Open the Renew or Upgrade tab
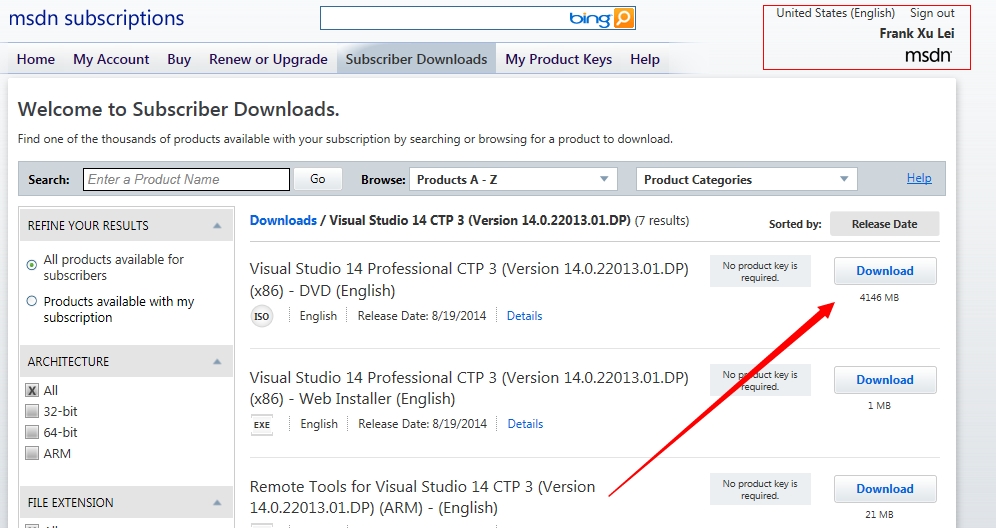This screenshot has height=528, width=996. (268, 59)
